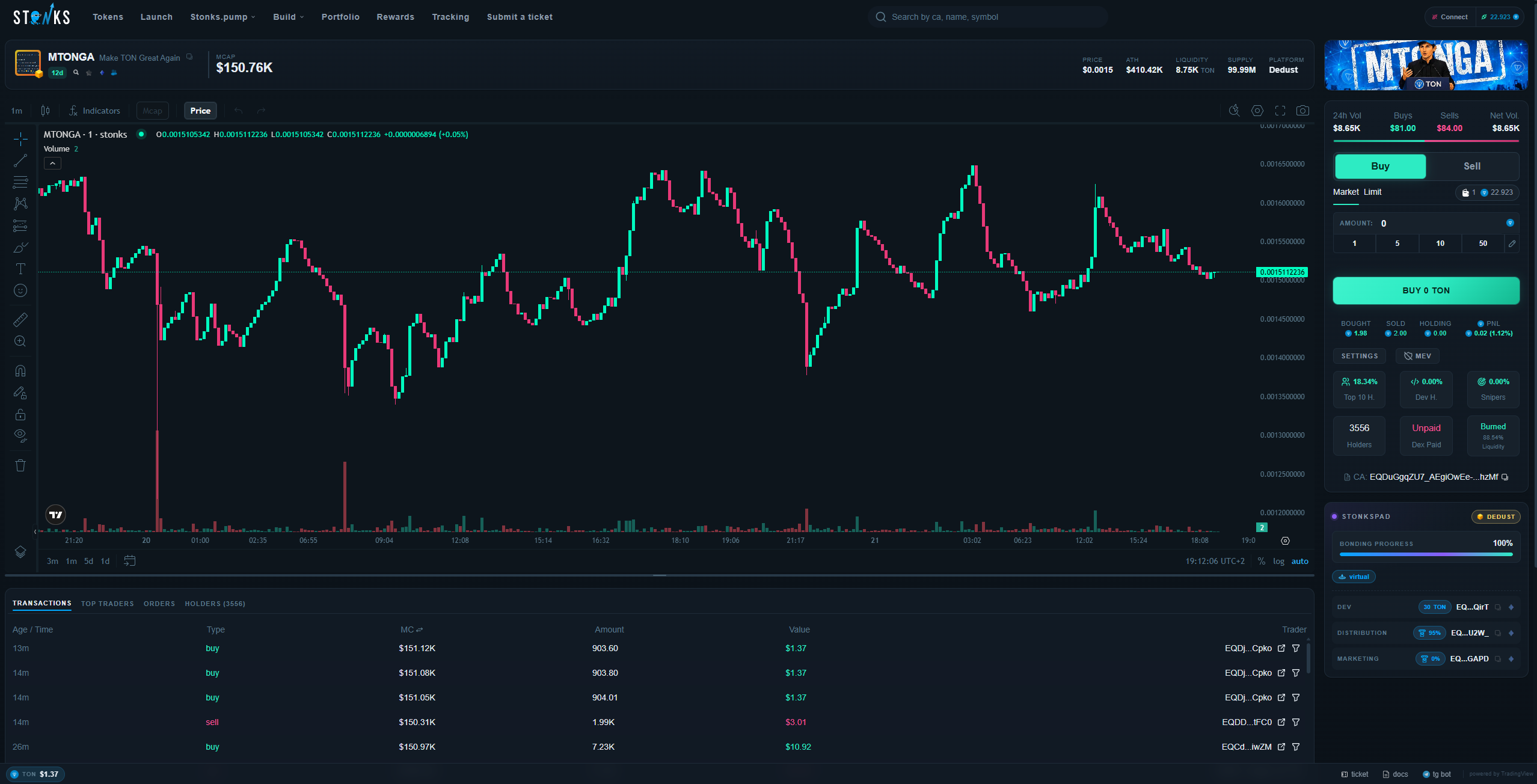Take a chart snapshot with camera icon
Screen dimensions: 1537x784
tap(1302, 111)
